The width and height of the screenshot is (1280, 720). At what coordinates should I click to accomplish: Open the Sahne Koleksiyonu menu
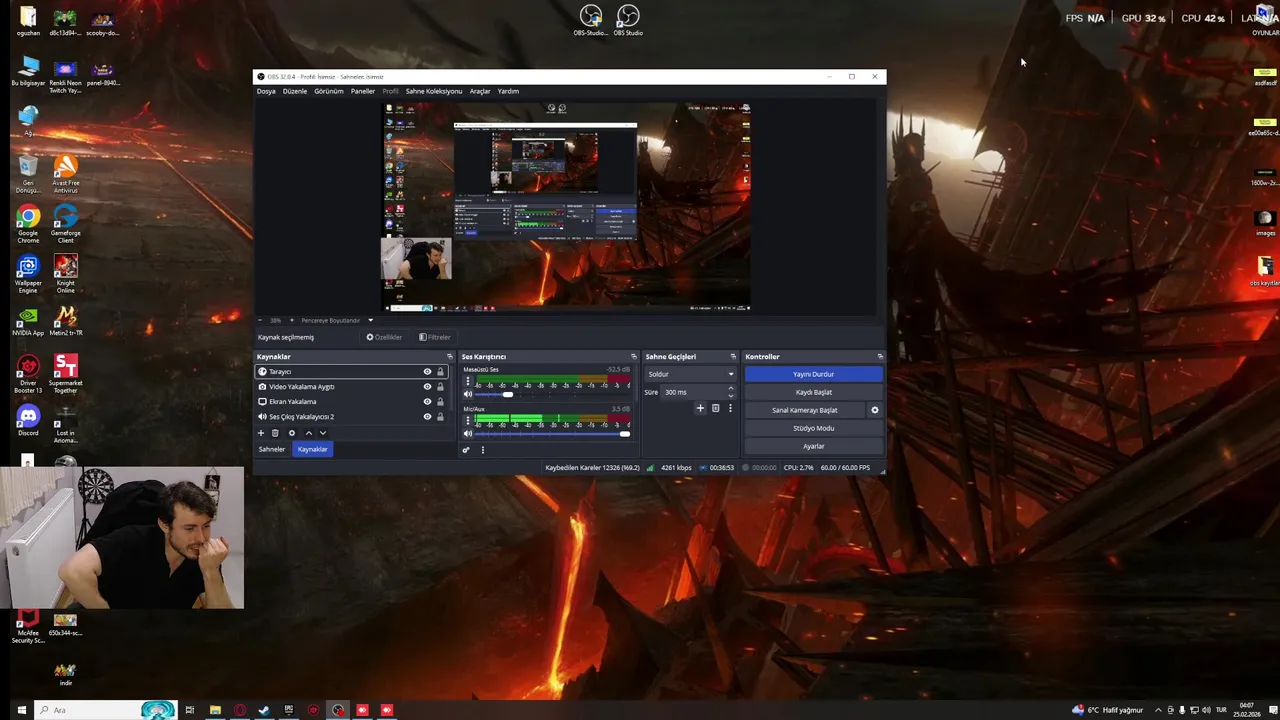(434, 91)
